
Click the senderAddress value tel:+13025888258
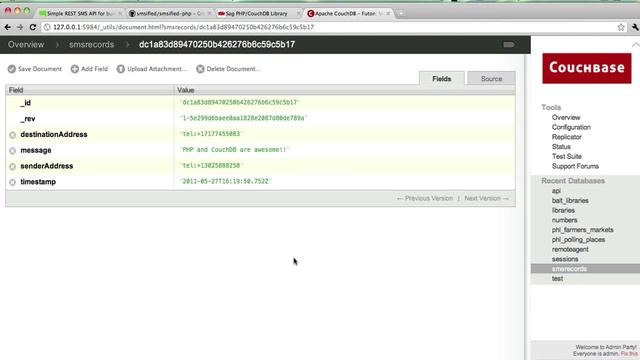click(211, 166)
